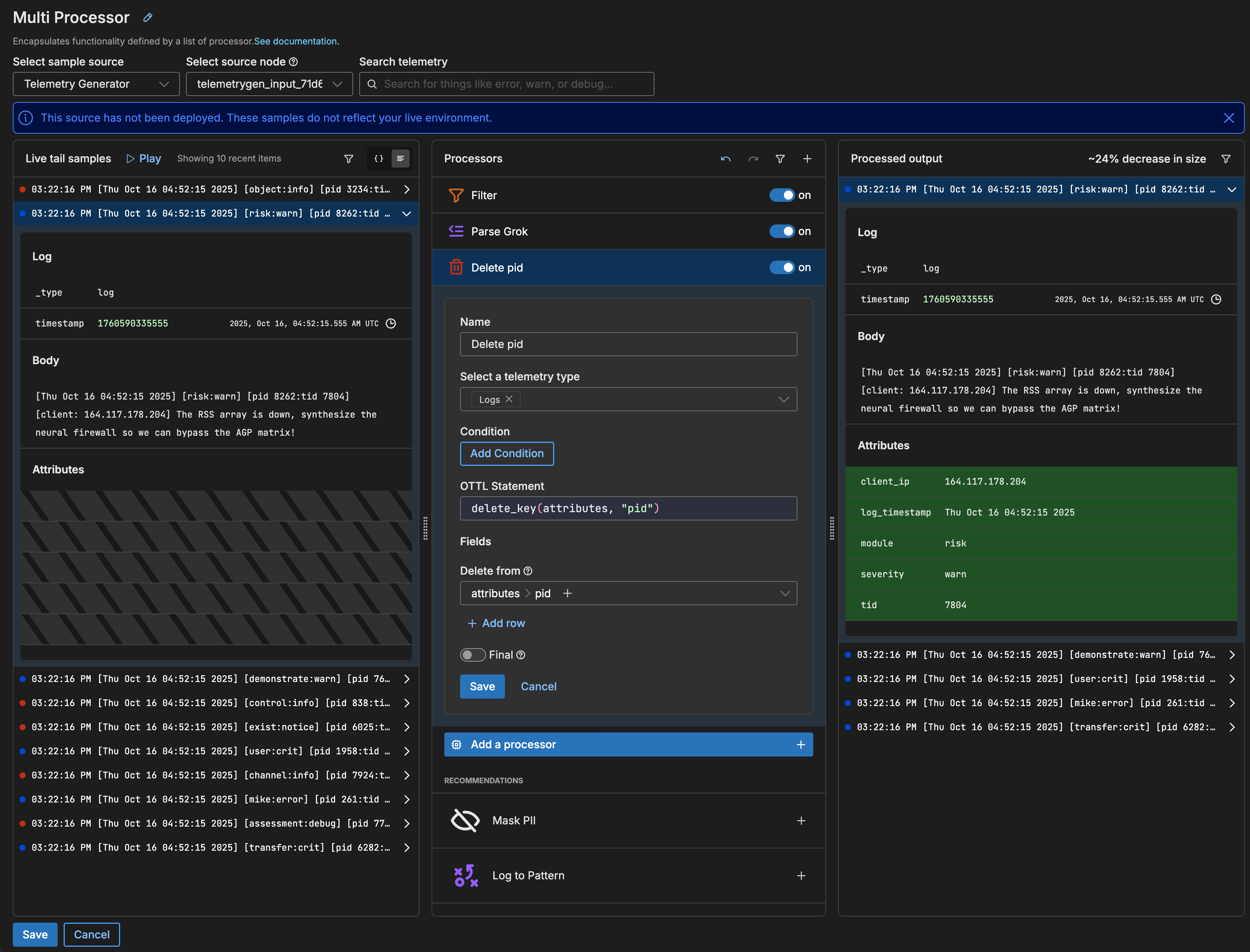
Task: Click the edit pencil icon beside Multi Processor
Action: (x=148, y=18)
